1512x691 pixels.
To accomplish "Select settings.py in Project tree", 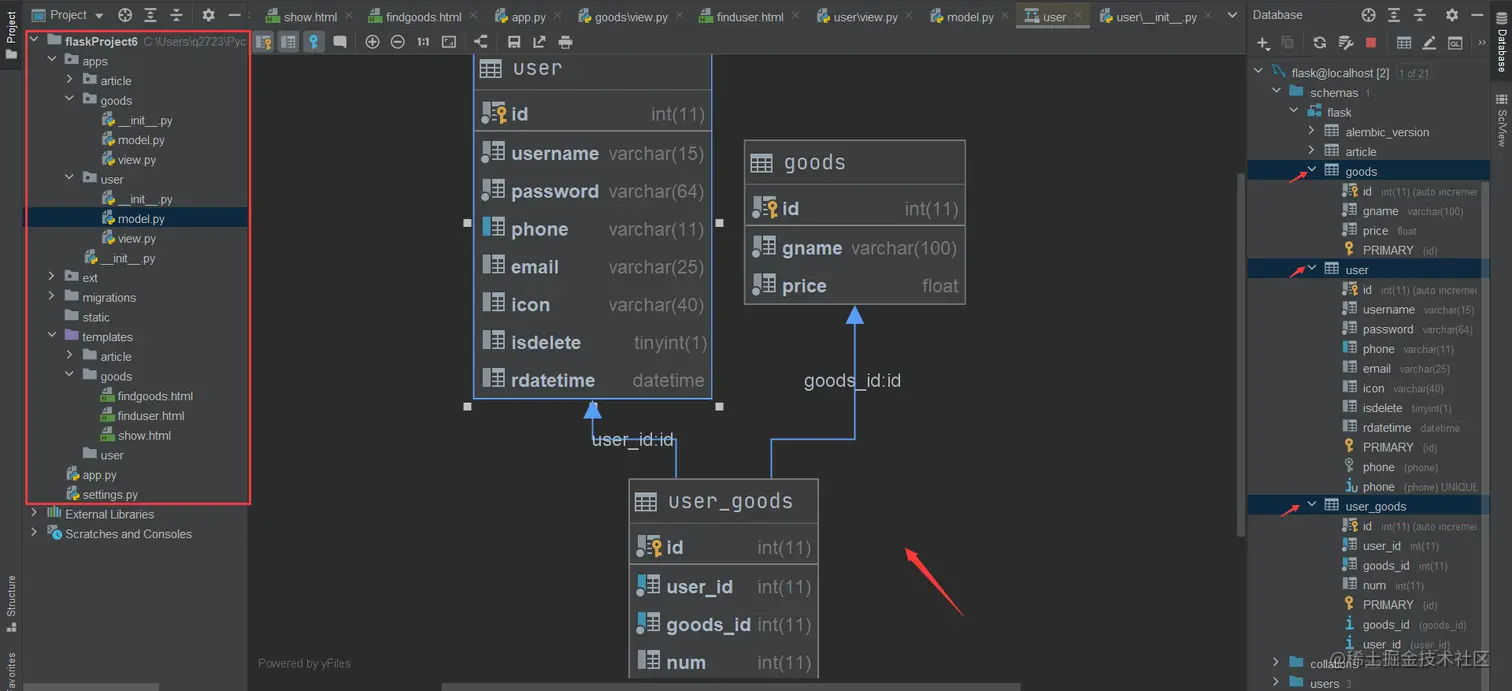I will 110,494.
